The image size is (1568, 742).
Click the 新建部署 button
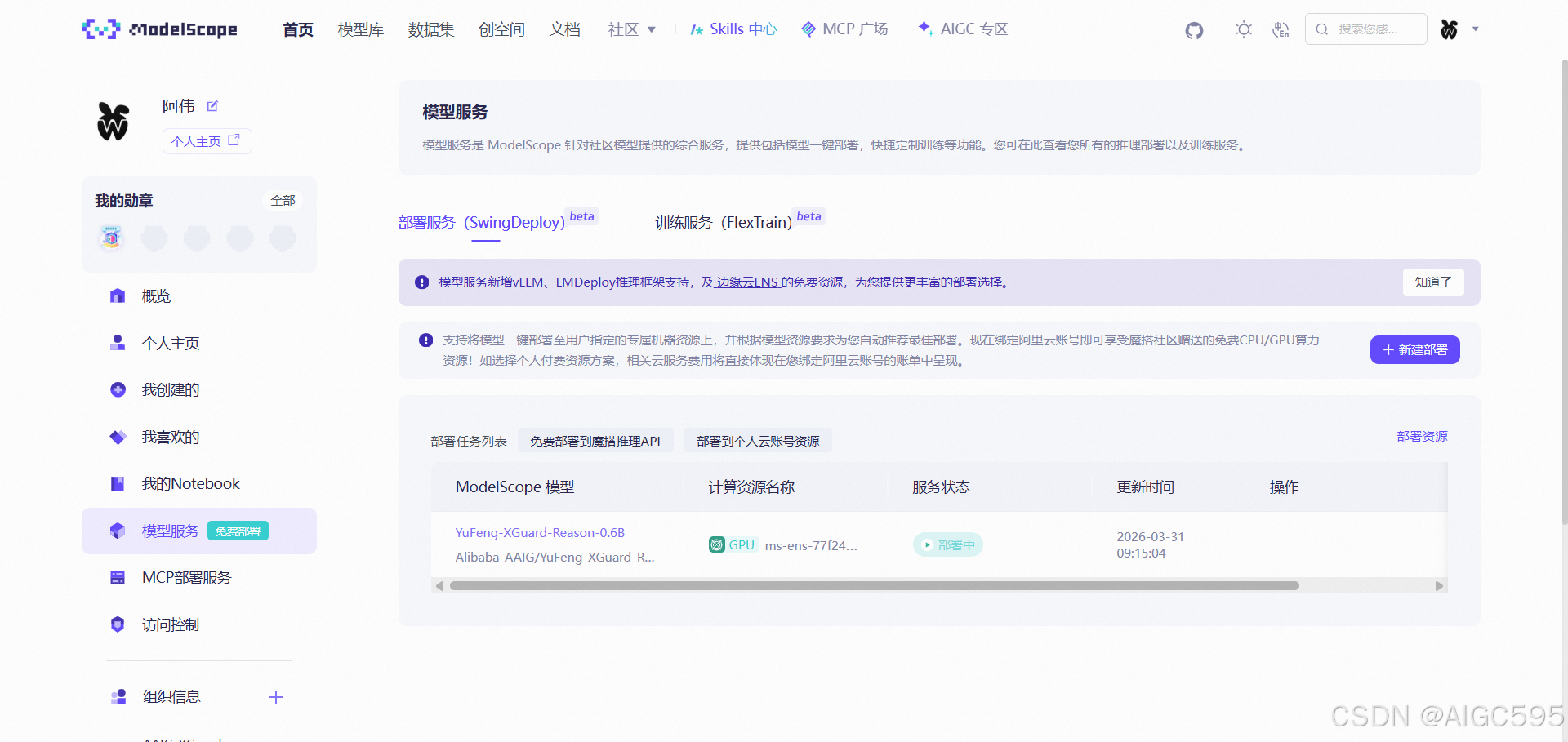[1414, 349]
